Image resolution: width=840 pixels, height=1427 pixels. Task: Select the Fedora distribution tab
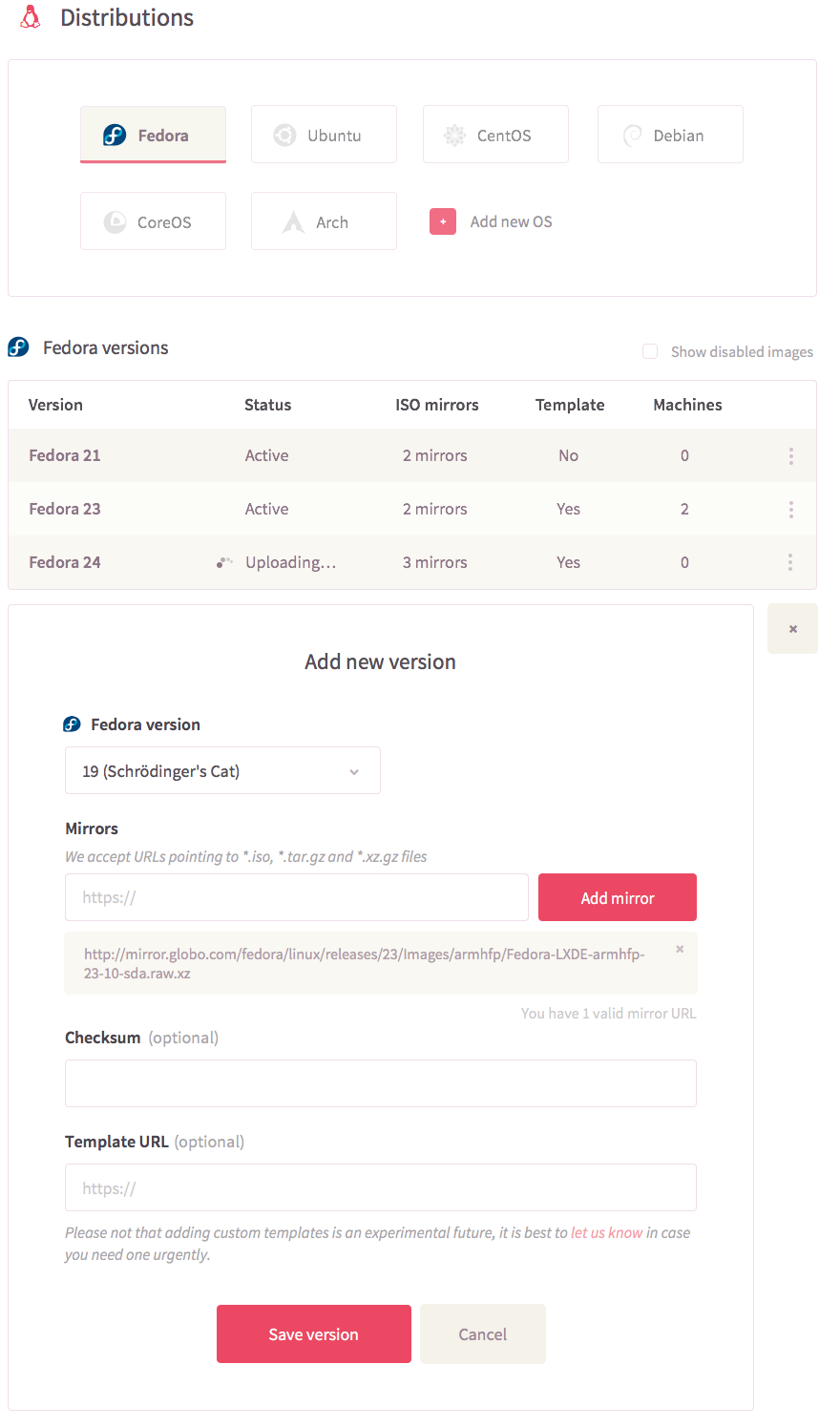pos(153,135)
